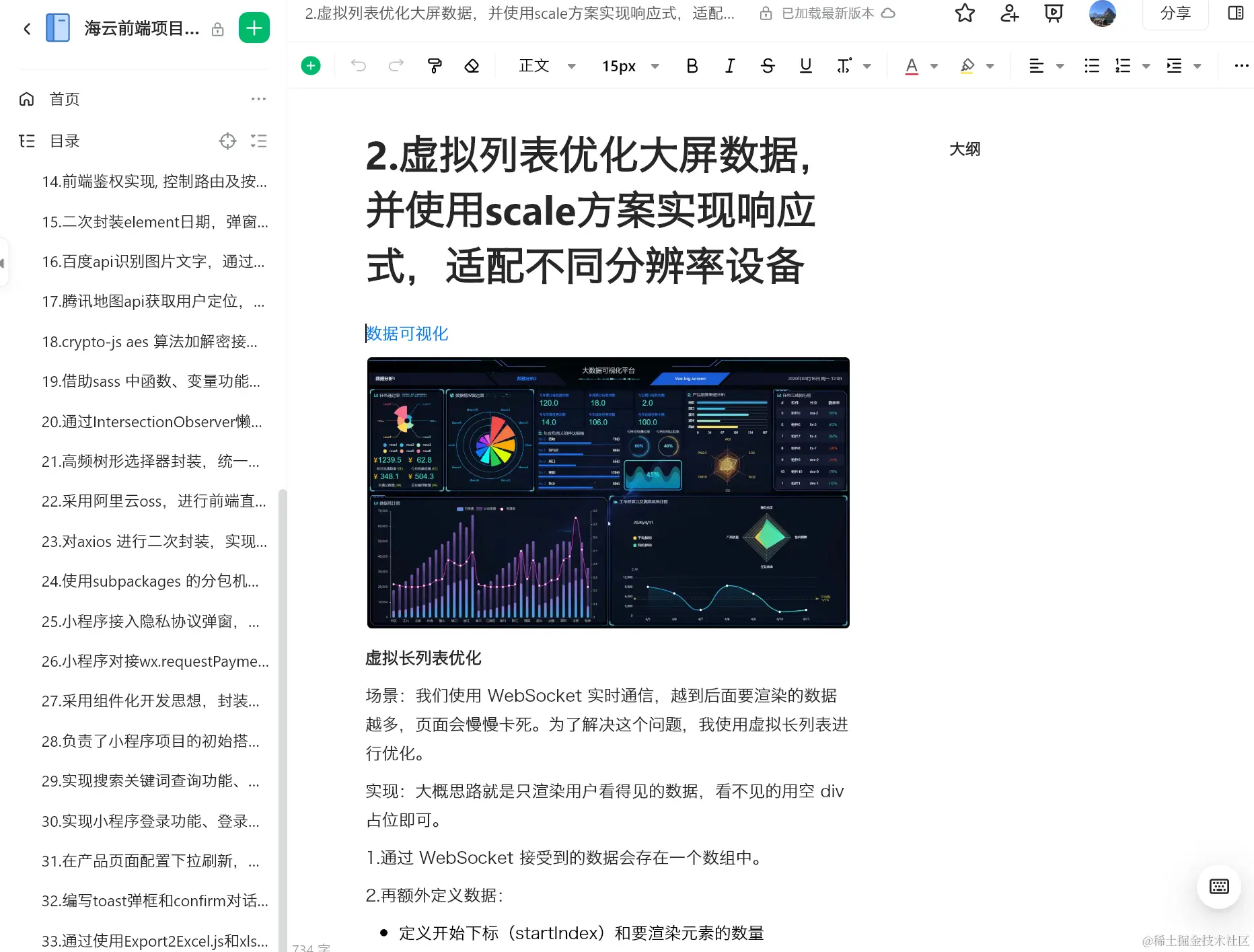This screenshot has width=1254, height=952.
Task: Activate the format painter tool
Action: click(x=435, y=66)
